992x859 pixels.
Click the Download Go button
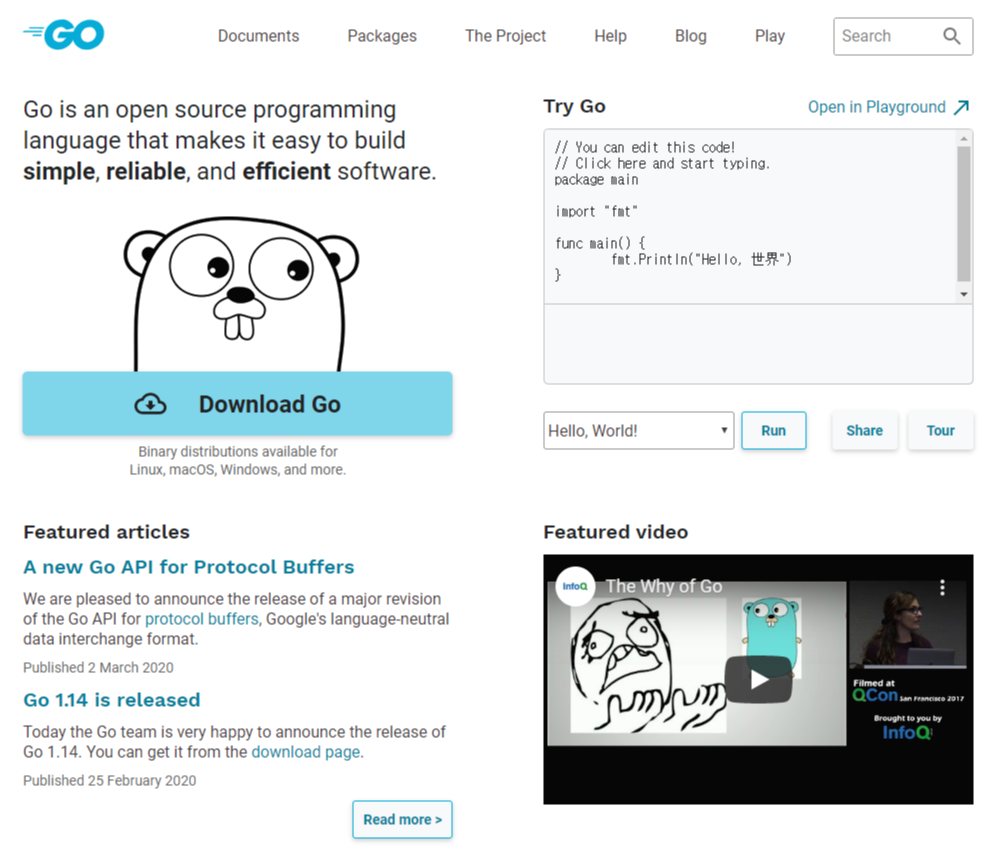237,404
